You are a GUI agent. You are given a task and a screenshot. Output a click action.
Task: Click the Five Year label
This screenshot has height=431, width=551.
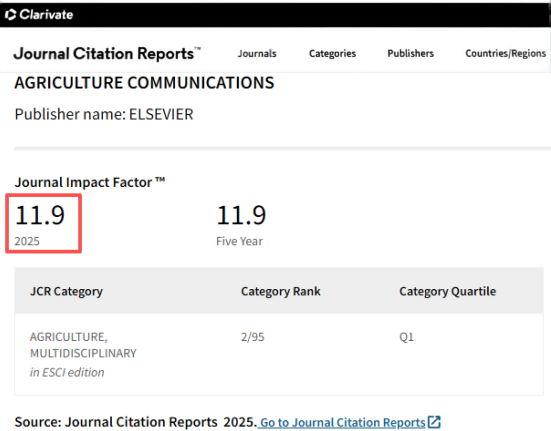pyautogui.click(x=239, y=241)
